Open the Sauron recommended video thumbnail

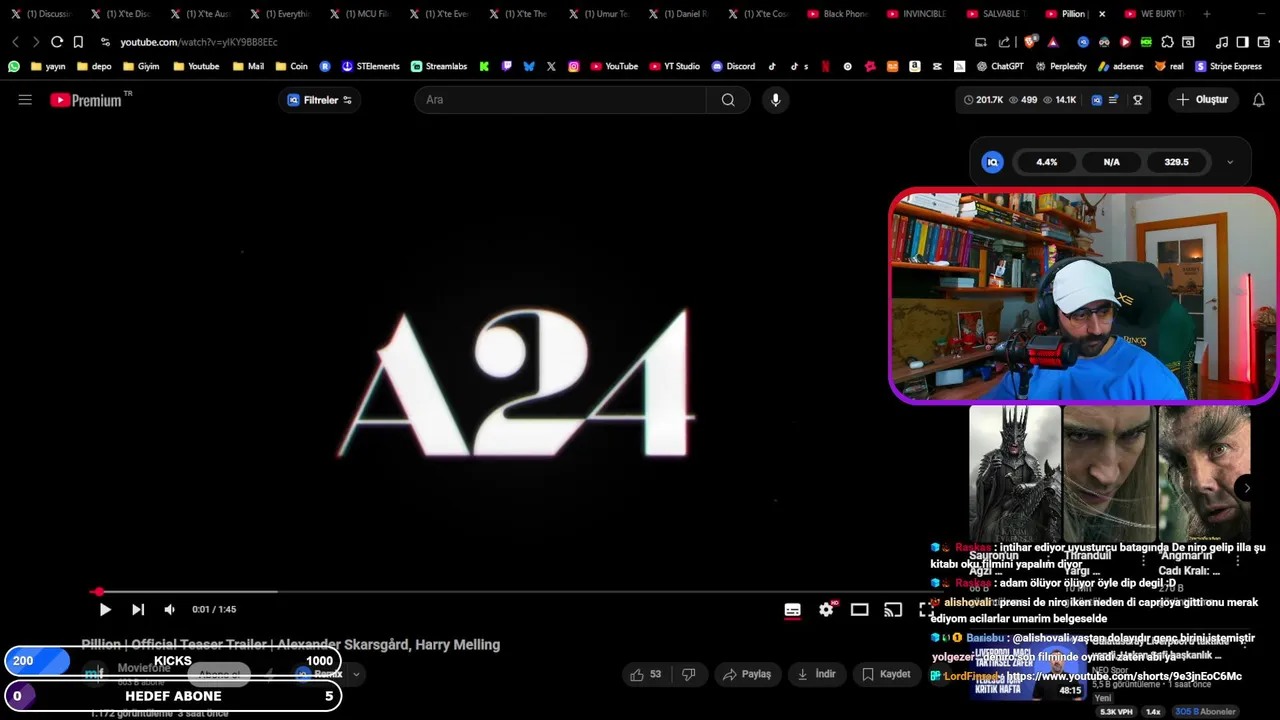tap(1015, 472)
